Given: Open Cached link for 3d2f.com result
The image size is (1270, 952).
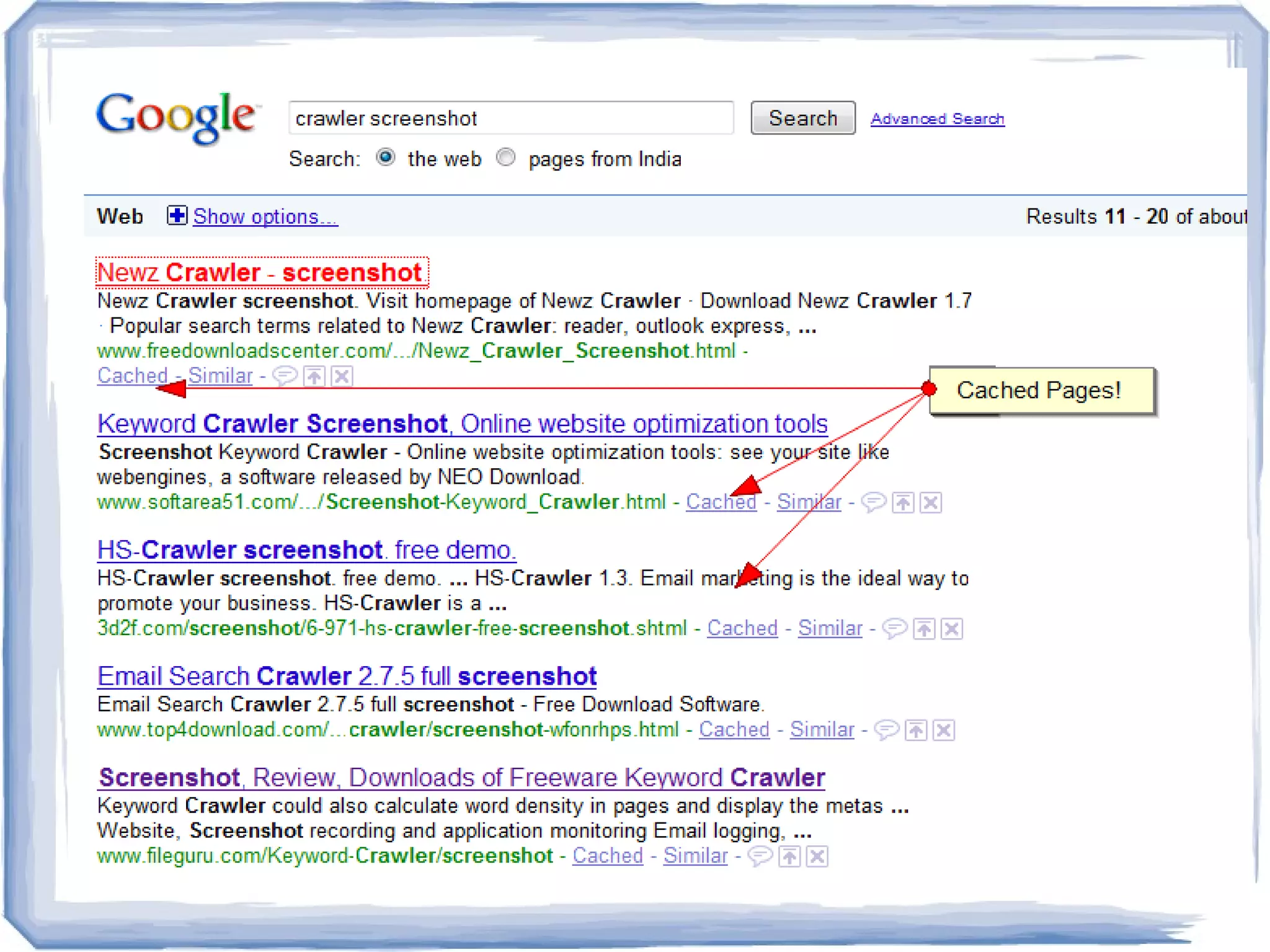Looking at the screenshot, I should [742, 628].
